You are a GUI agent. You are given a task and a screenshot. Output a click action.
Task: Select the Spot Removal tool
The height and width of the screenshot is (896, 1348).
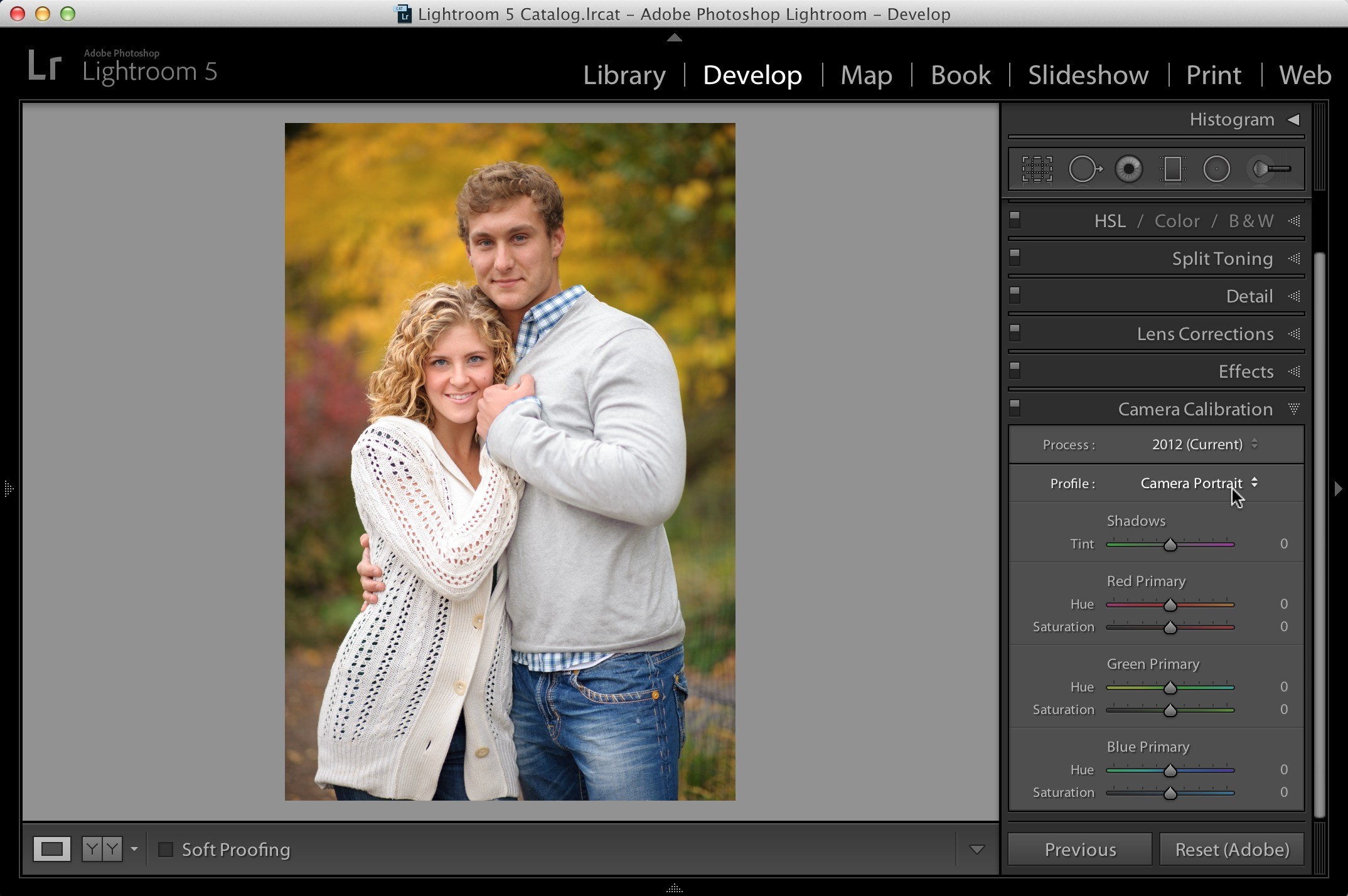[x=1085, y=169]
